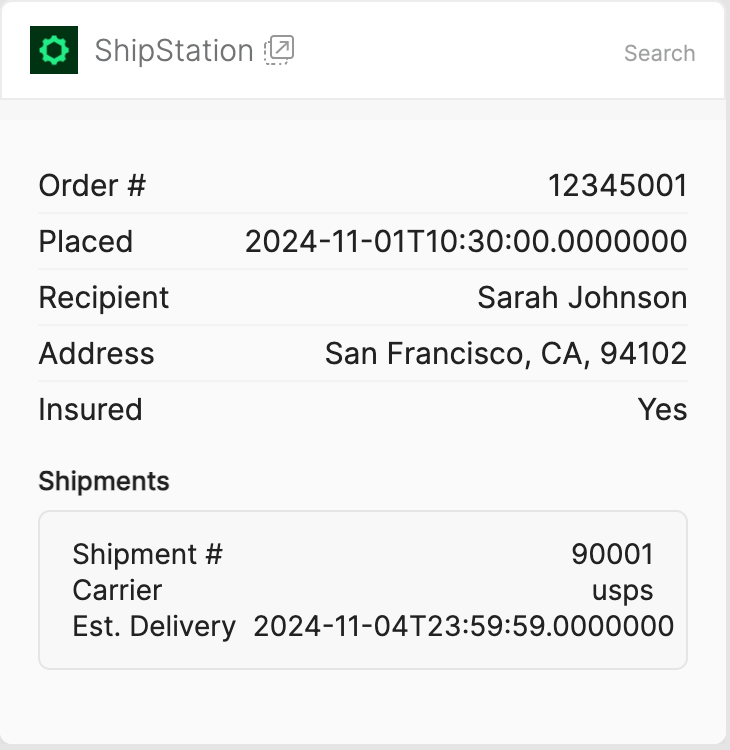Click the Est. Delivery date value

click(x=463, y=626)
